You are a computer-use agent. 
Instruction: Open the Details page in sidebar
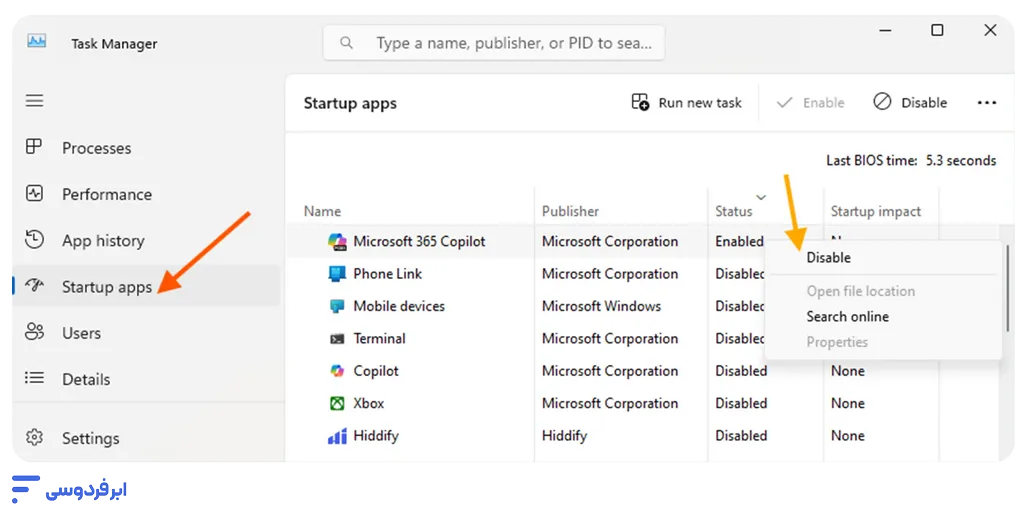[x=85, y=379]
